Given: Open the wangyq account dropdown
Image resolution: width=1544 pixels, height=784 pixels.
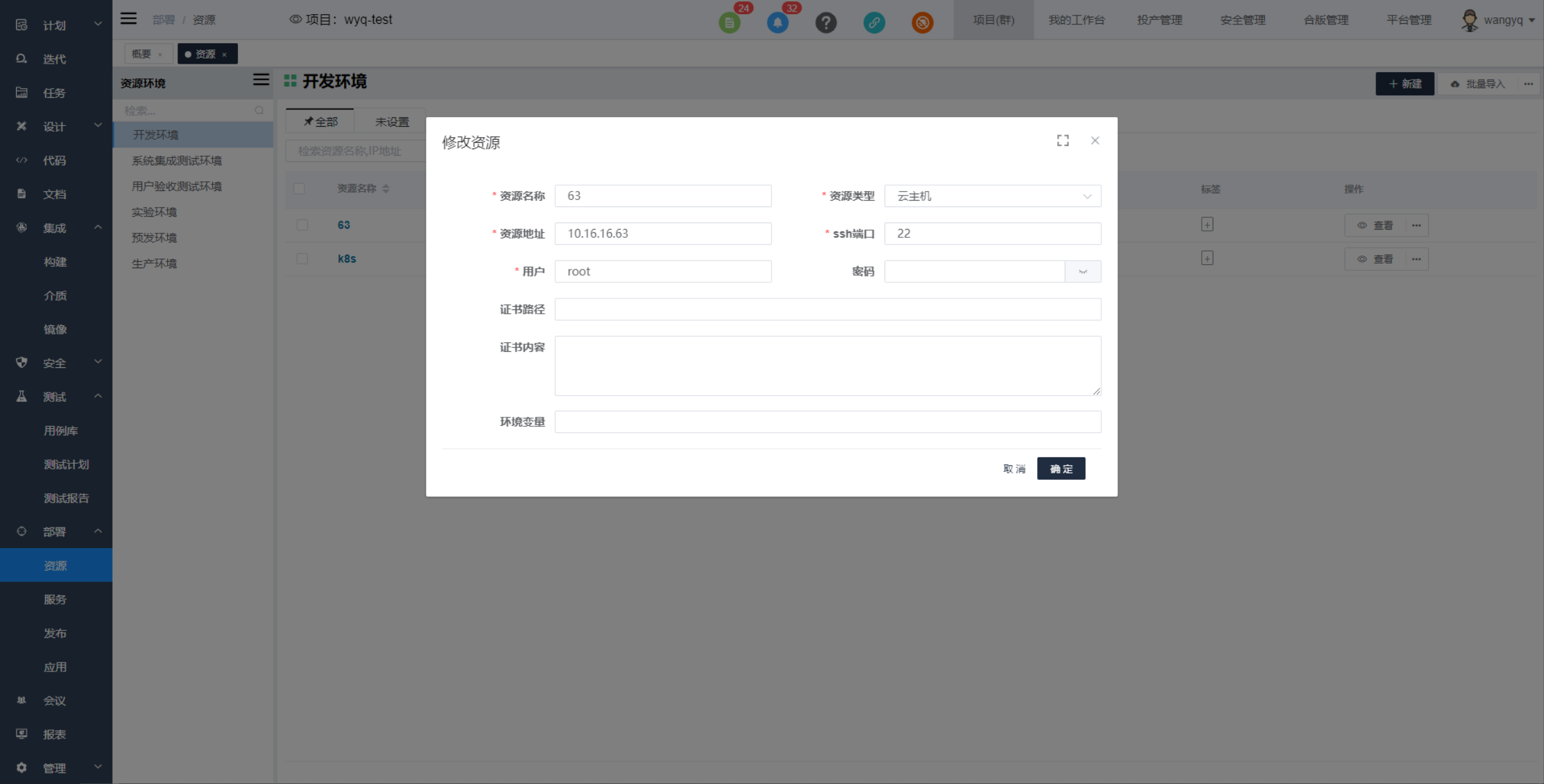Looking at the screenshot, I should tap(1499, 20).
